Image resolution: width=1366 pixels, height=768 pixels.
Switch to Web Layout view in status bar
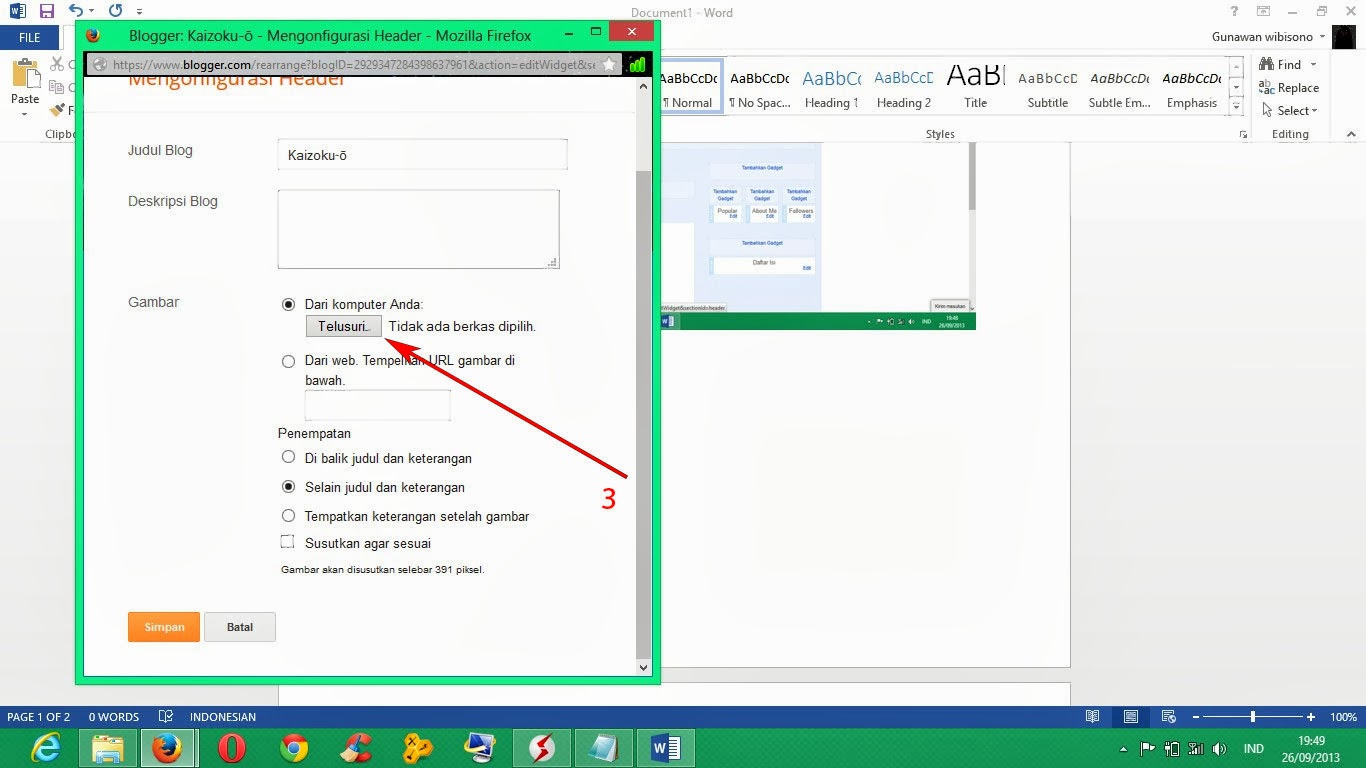click(1168, 716)
